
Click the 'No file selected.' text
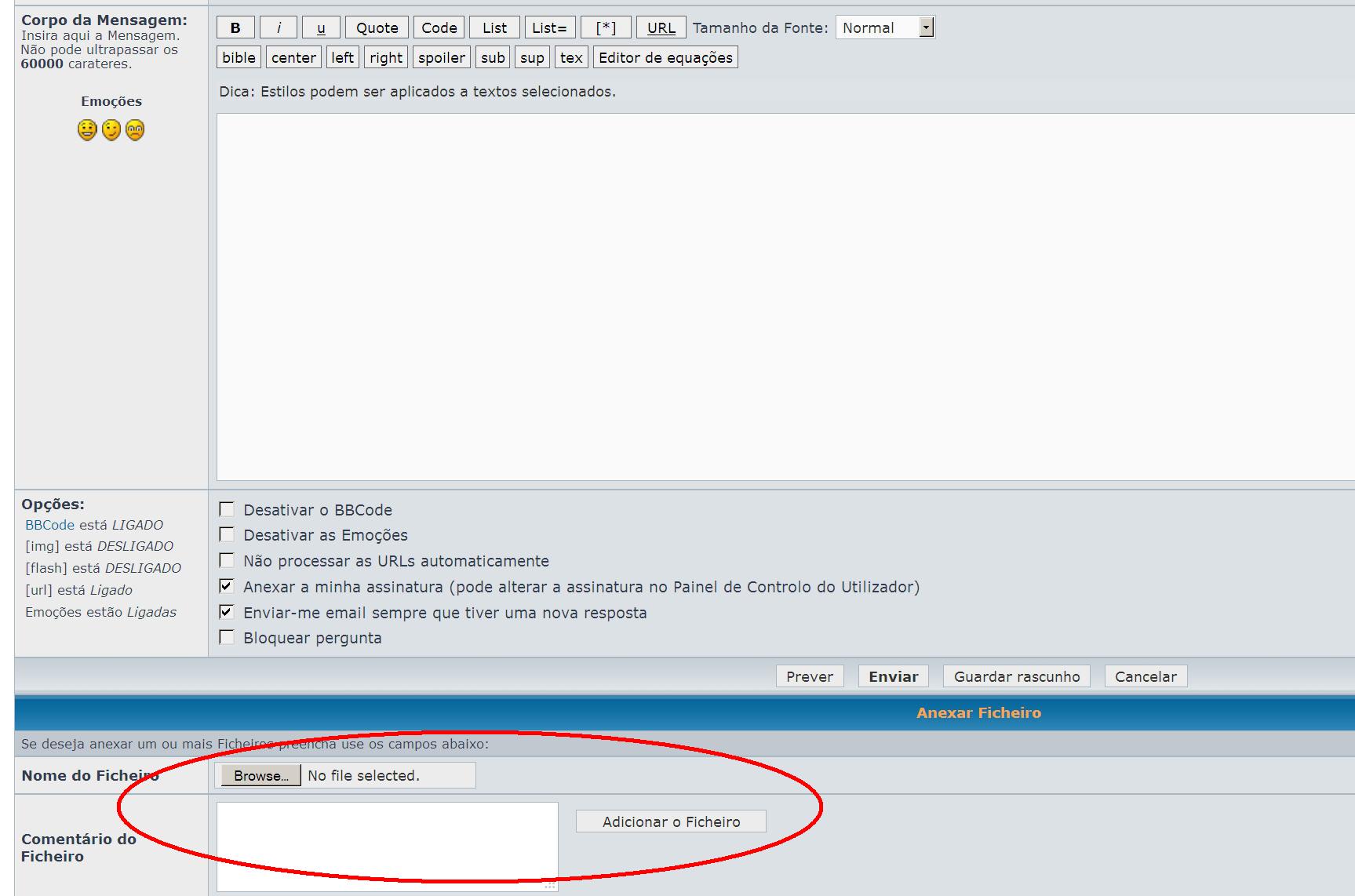pyautogui.click(x=364, y=775)
